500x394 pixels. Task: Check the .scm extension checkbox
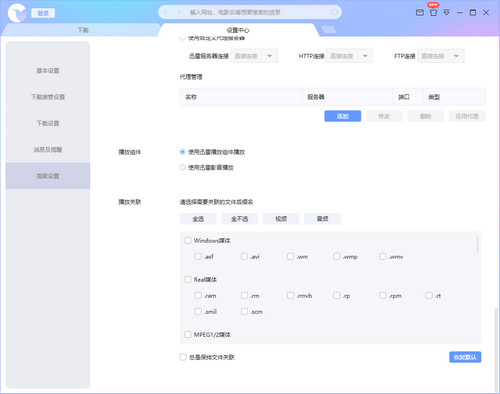pyautogui.click(x=244, y=311)
